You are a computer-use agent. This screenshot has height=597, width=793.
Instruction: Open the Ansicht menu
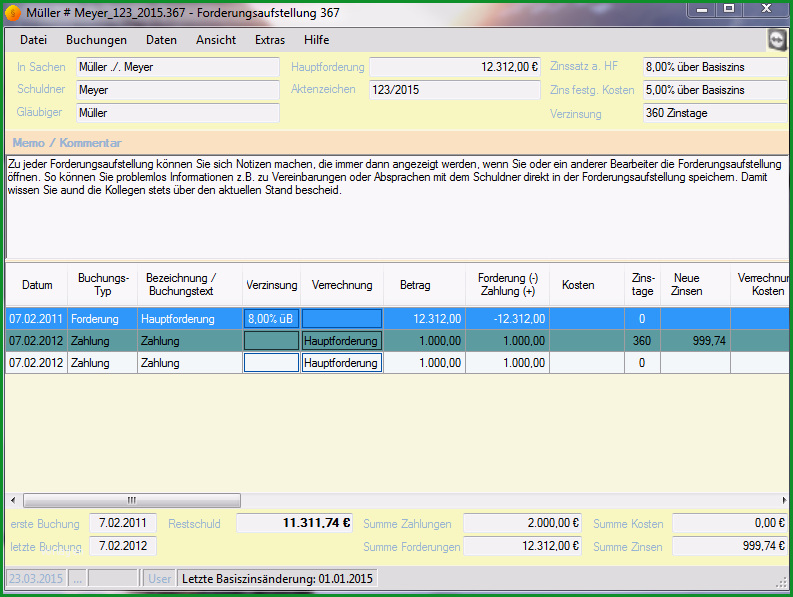pos(216,40)
